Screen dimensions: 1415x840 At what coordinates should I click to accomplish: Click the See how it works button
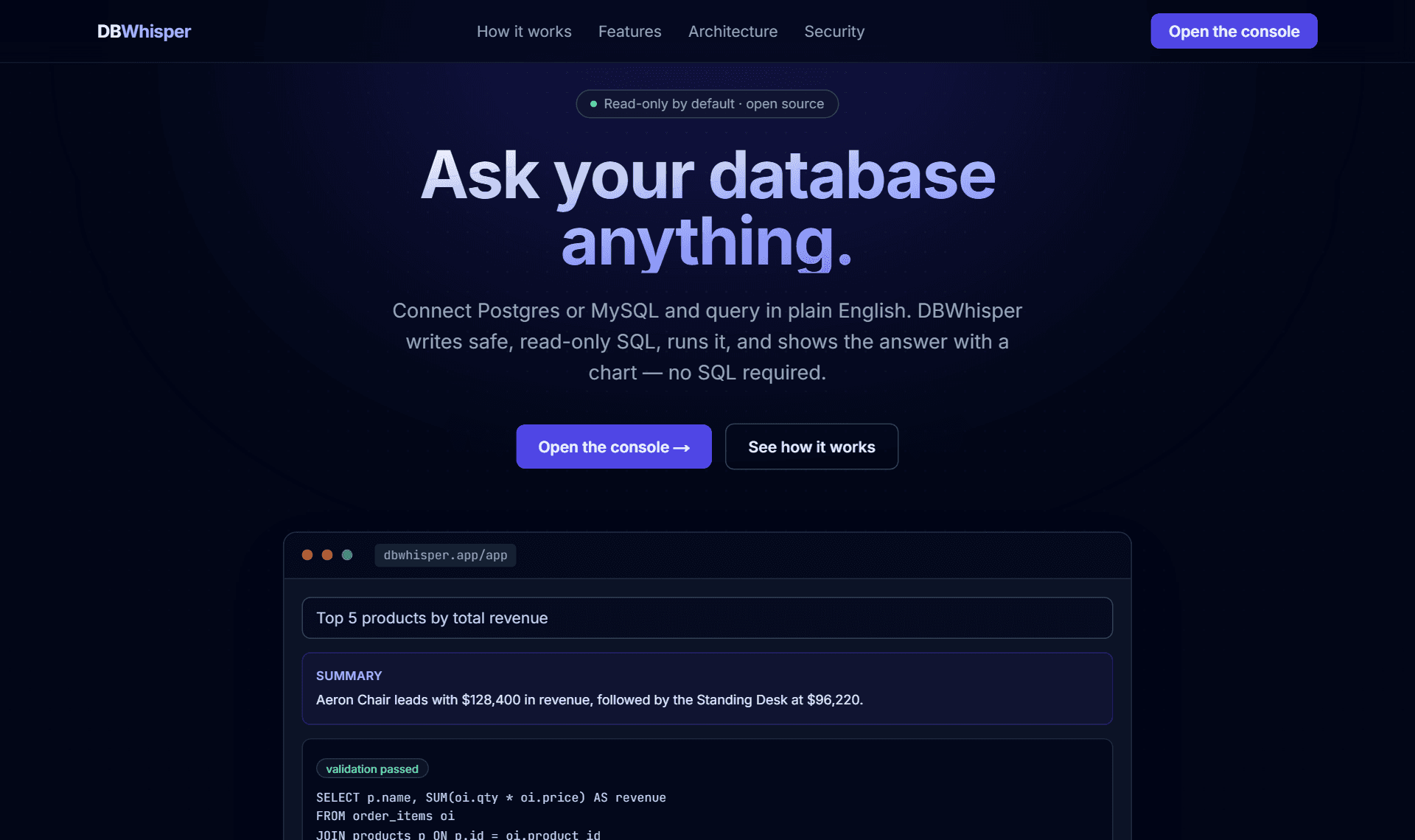(x=811, y=447)
